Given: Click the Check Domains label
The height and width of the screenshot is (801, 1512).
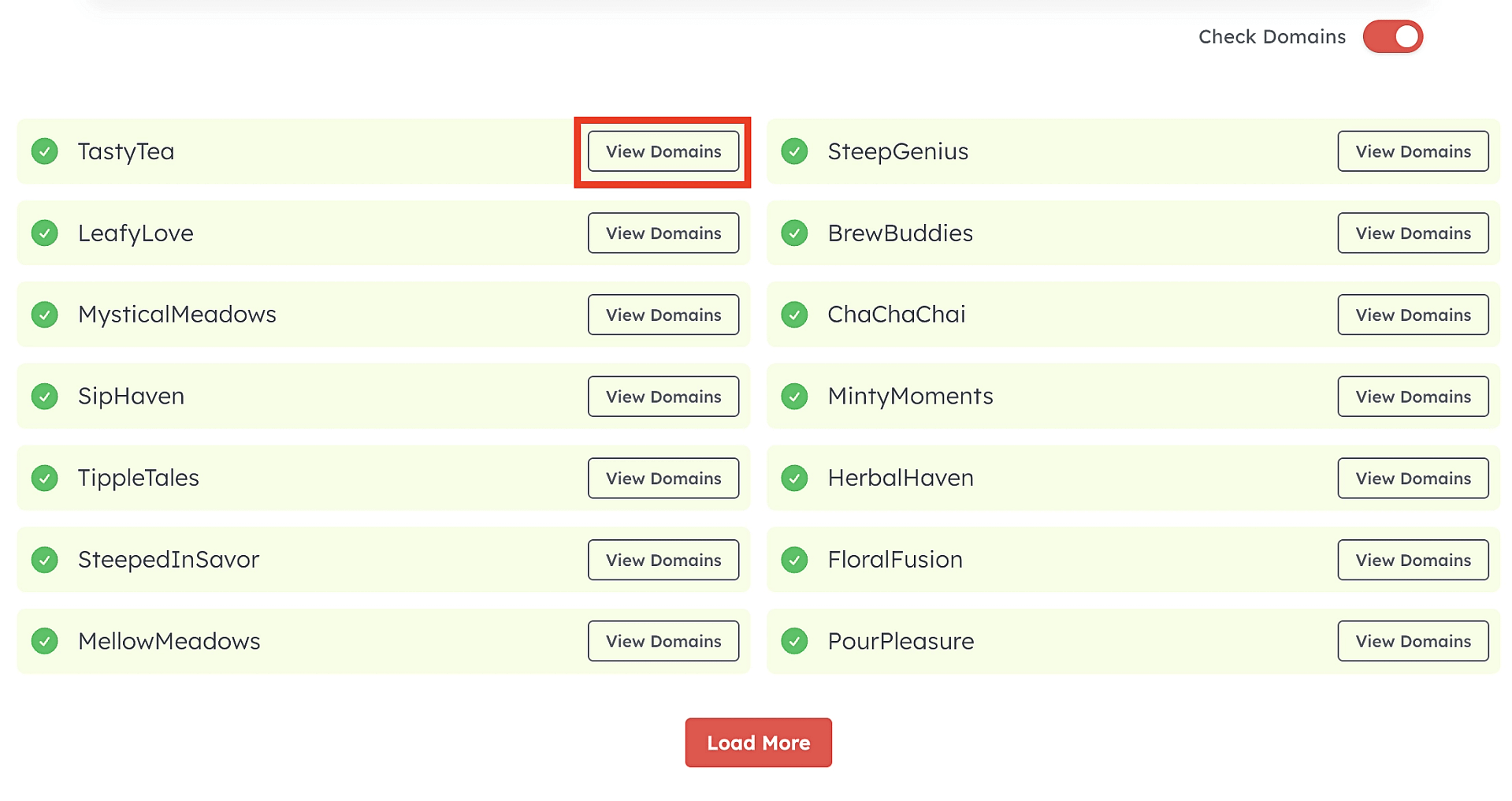Looking at the screenshot, I should pos(1271,37).
